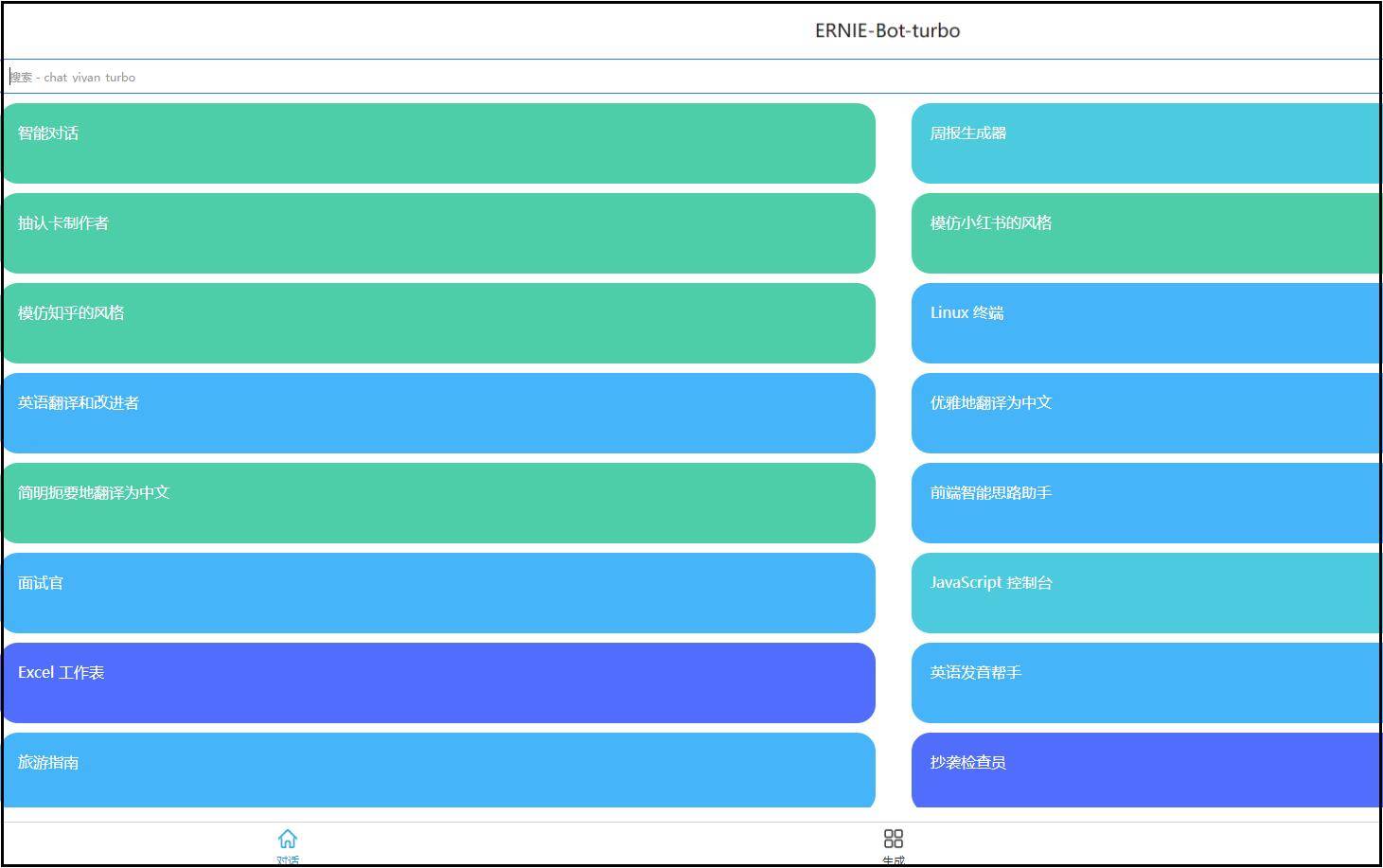Select the 简明扼要地翻译为中文 card
This screenshot has height=868, width=1383.
point(438,503)
